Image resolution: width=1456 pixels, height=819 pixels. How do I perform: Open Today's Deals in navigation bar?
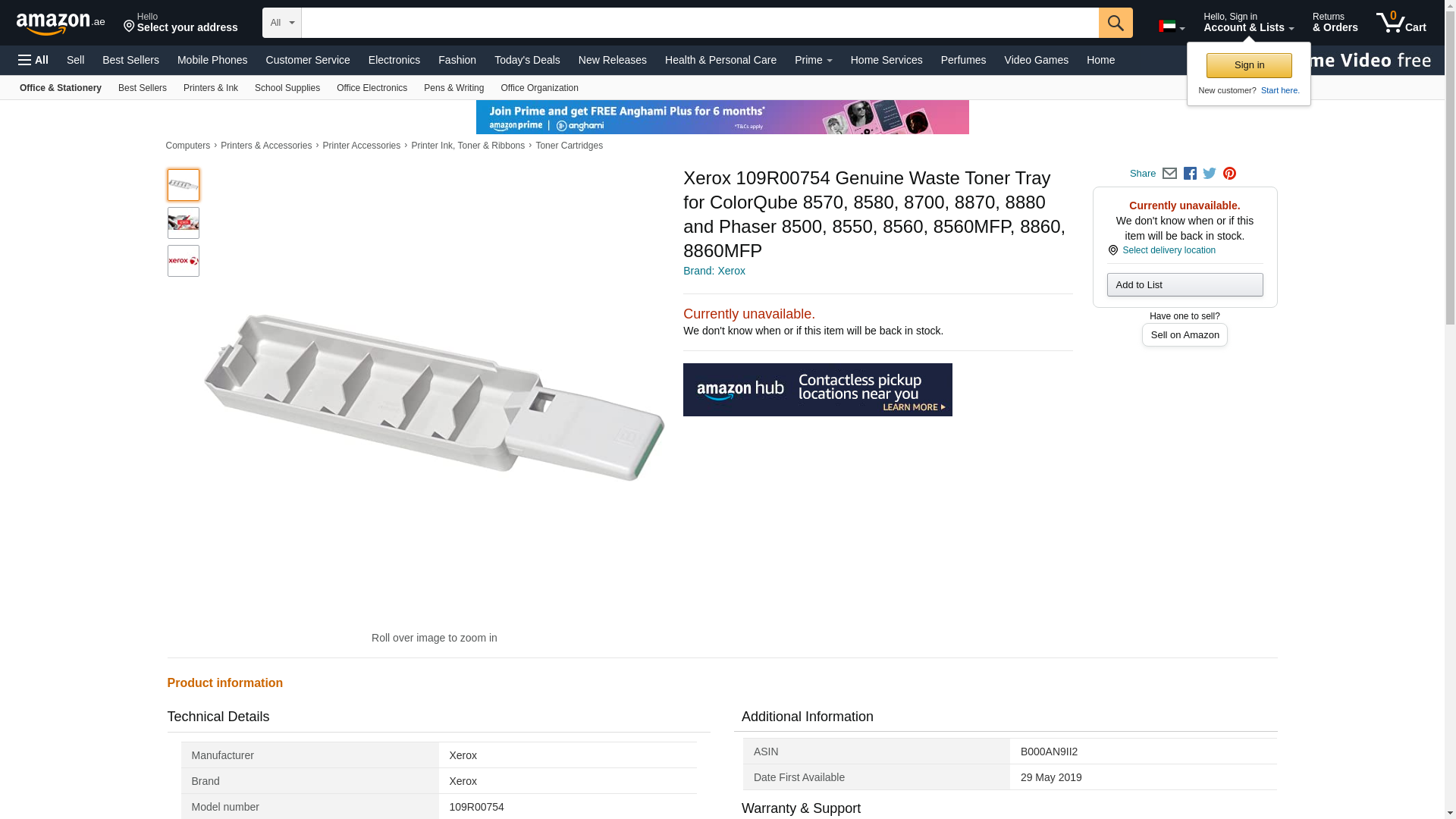coord(527,60)
